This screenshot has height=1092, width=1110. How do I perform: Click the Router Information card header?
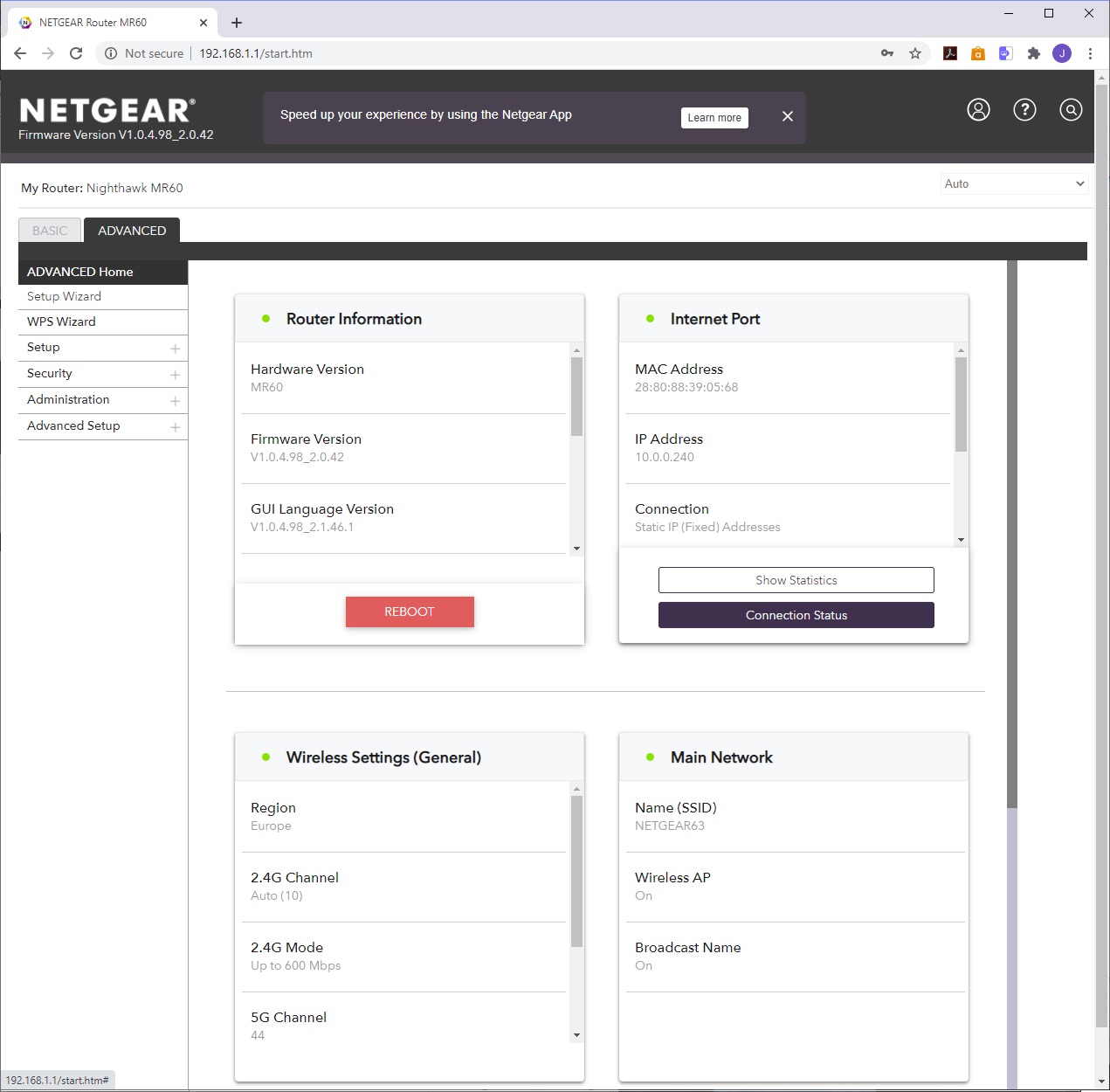[410, 319]
